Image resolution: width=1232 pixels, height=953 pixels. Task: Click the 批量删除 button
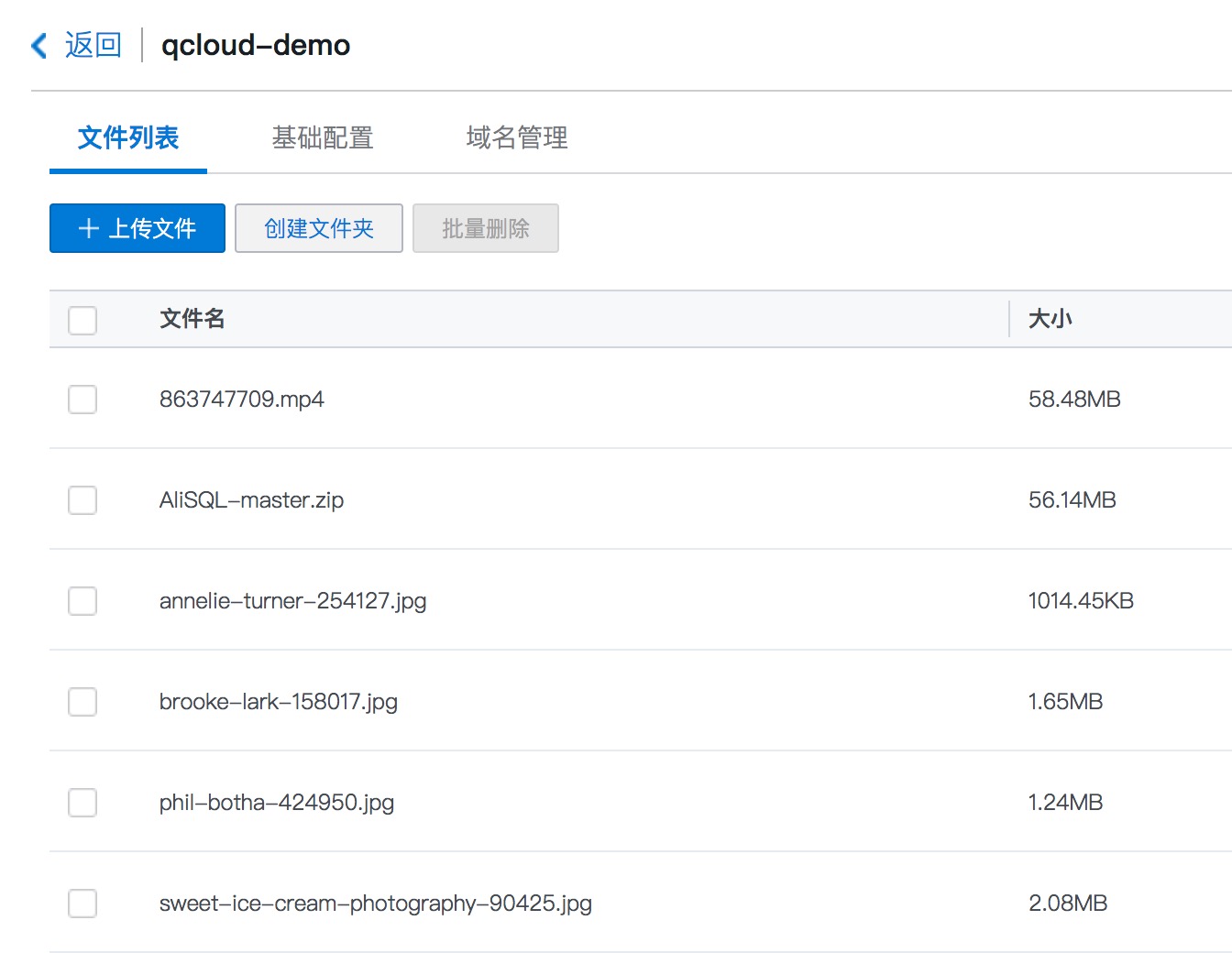coord(486,228)
